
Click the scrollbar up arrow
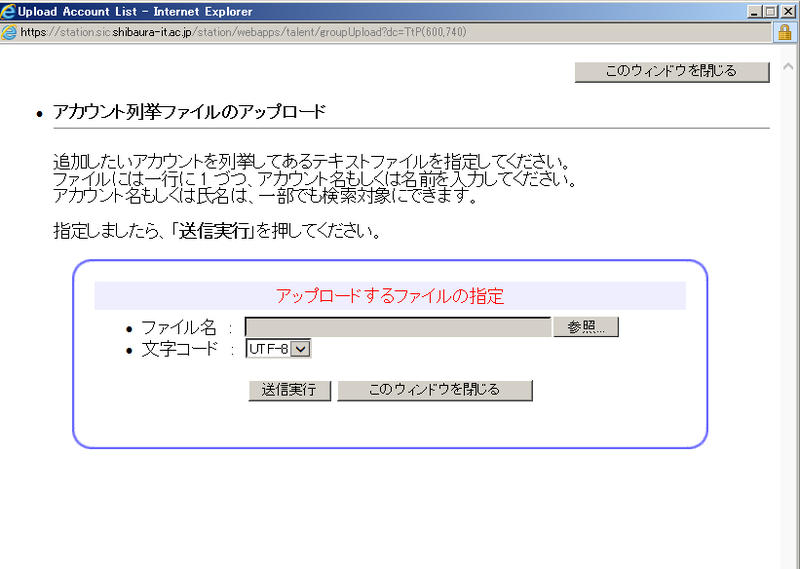788,66
